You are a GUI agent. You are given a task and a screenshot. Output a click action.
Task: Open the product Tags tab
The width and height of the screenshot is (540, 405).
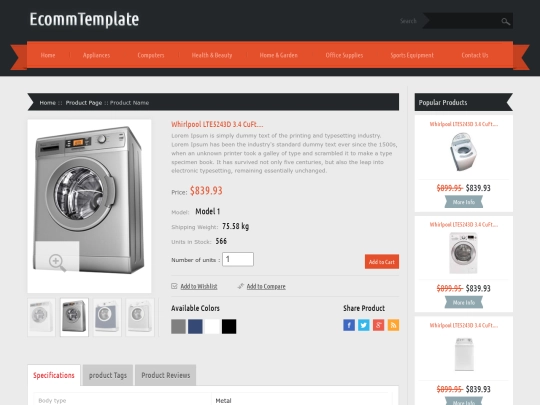108,375
